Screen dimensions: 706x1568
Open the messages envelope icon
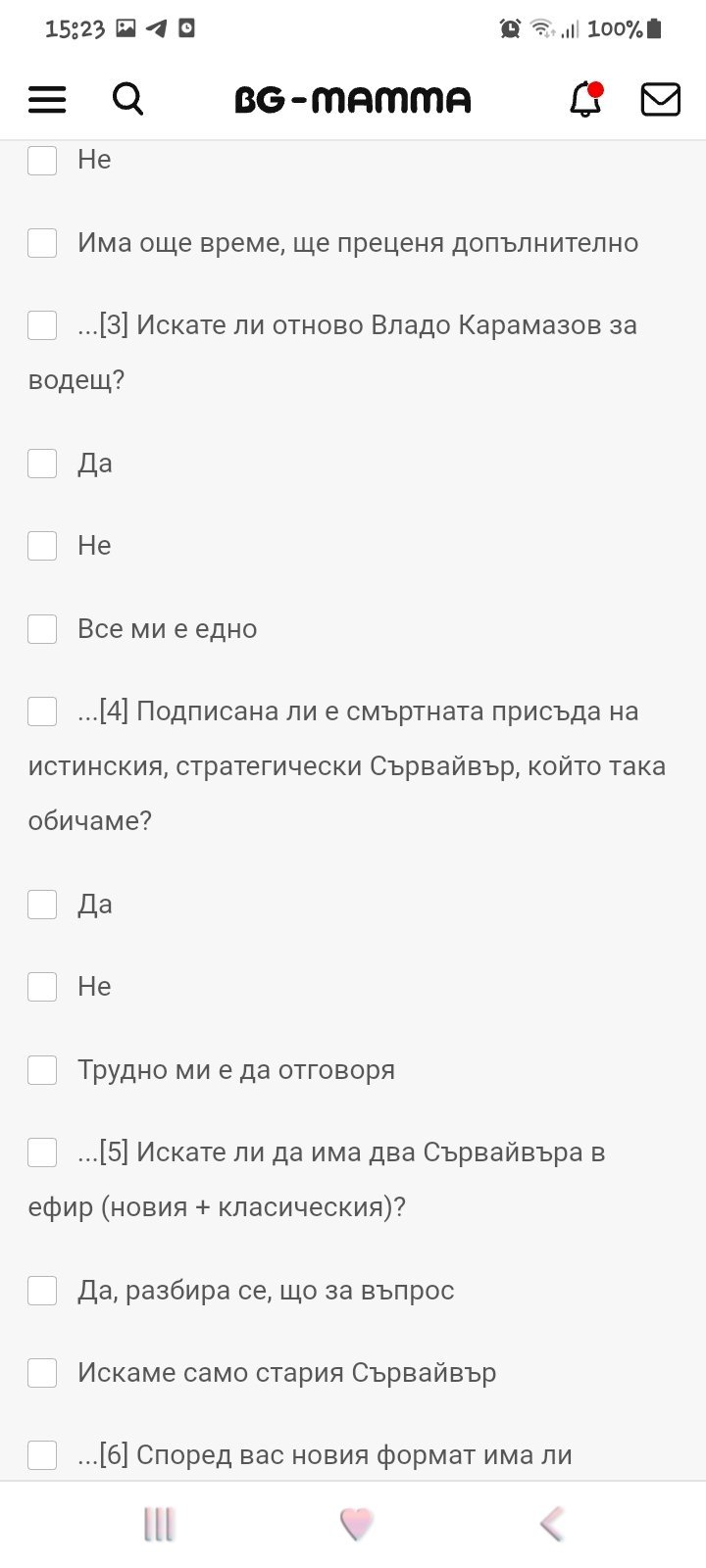pyautogui.click(x=660, y=99)
